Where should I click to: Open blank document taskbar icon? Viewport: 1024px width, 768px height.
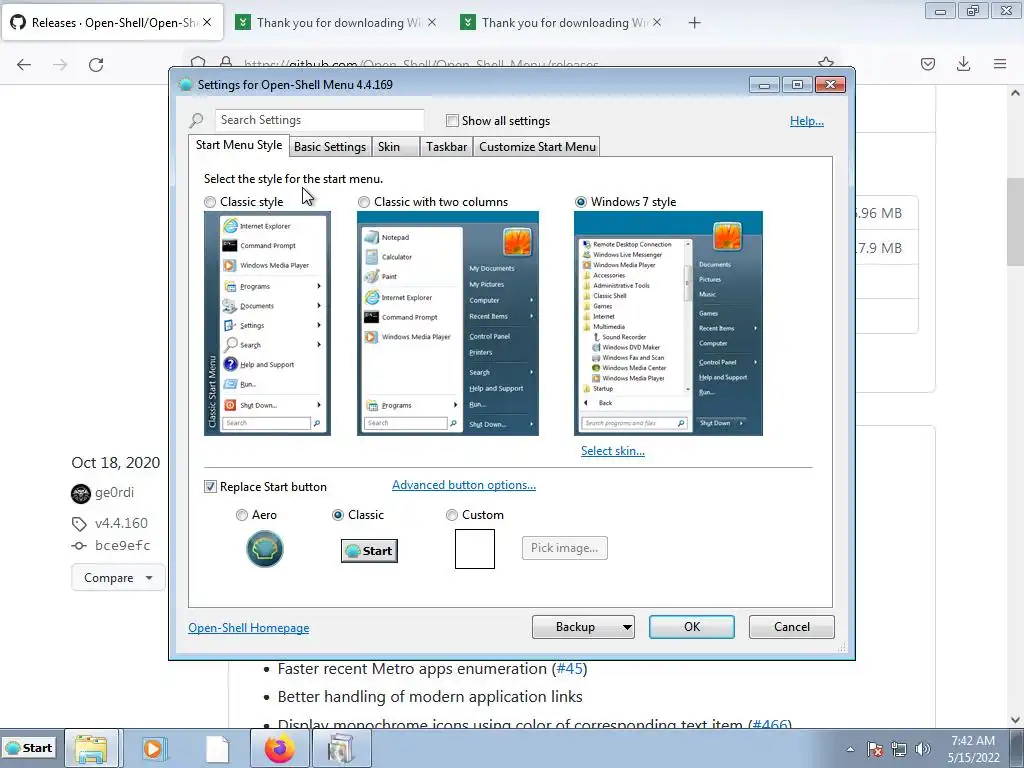pos(217,748)
